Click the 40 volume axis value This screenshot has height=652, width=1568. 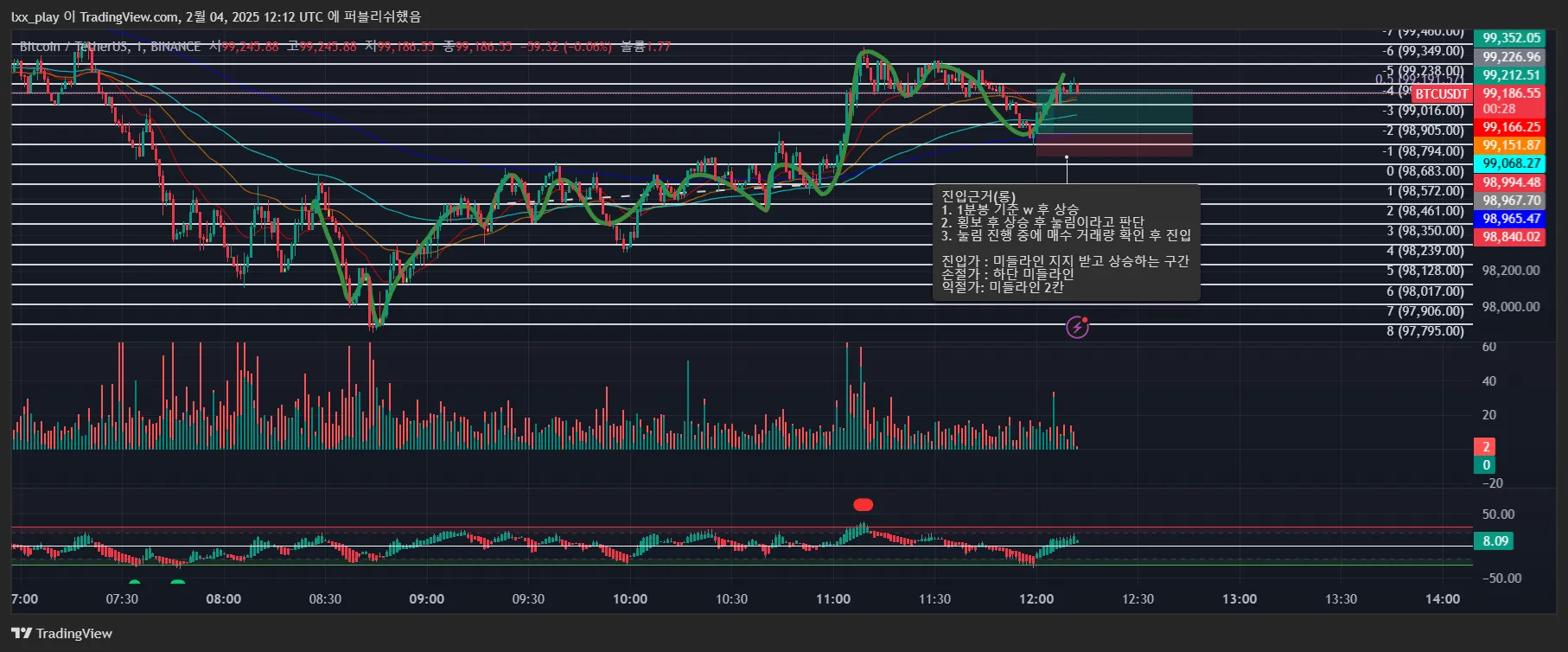1489,381
